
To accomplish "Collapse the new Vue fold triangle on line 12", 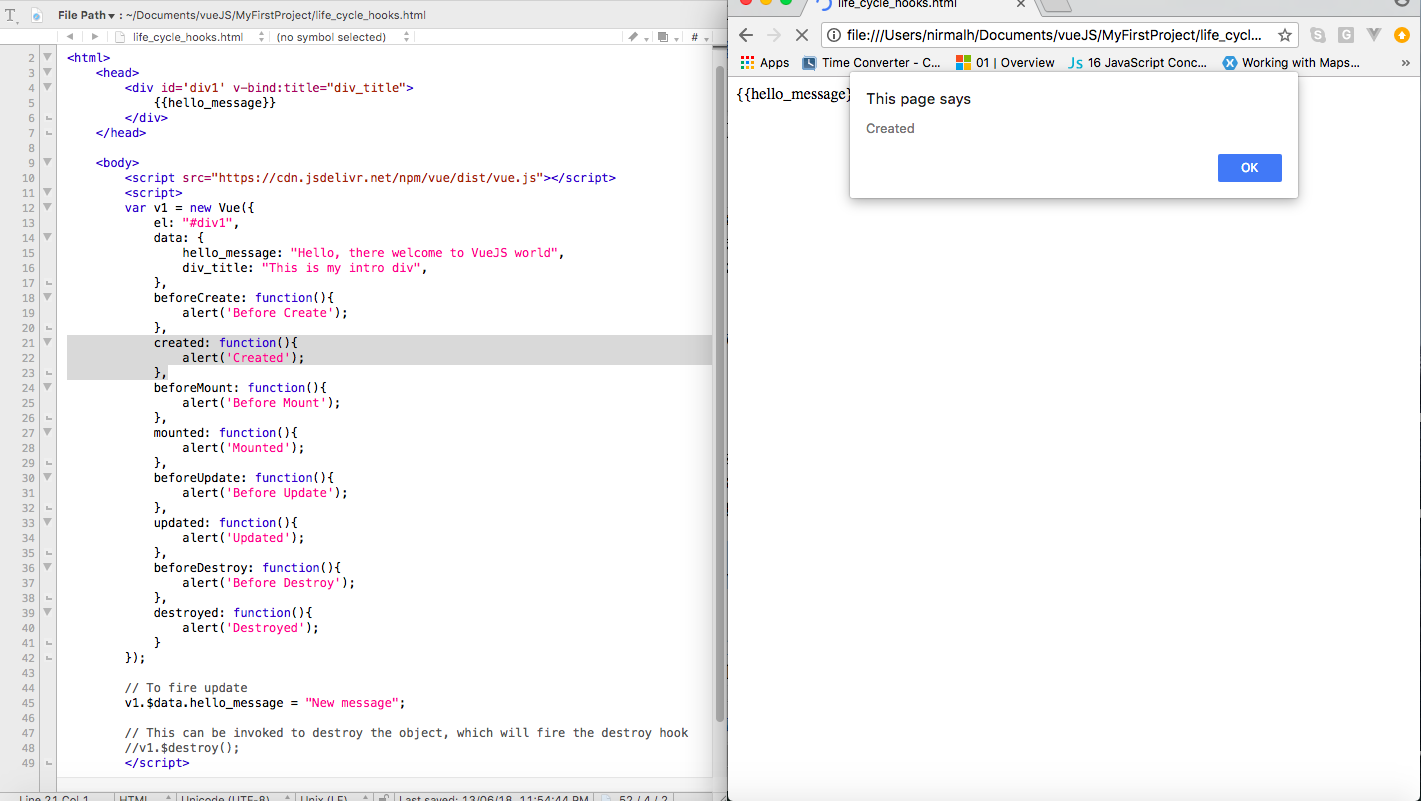I will pyautogui.click(x=47, y=208).
